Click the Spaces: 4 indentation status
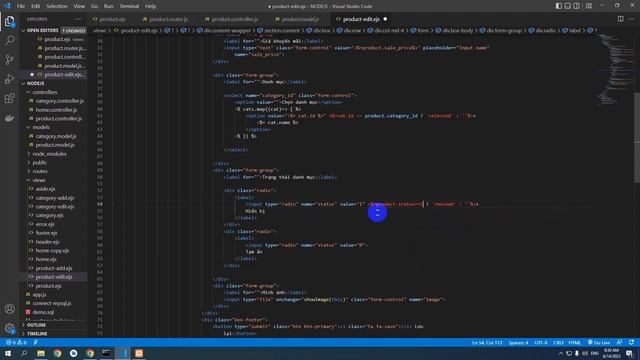The width and height of the screenshot is (640, 360). (x=518, y=342)
